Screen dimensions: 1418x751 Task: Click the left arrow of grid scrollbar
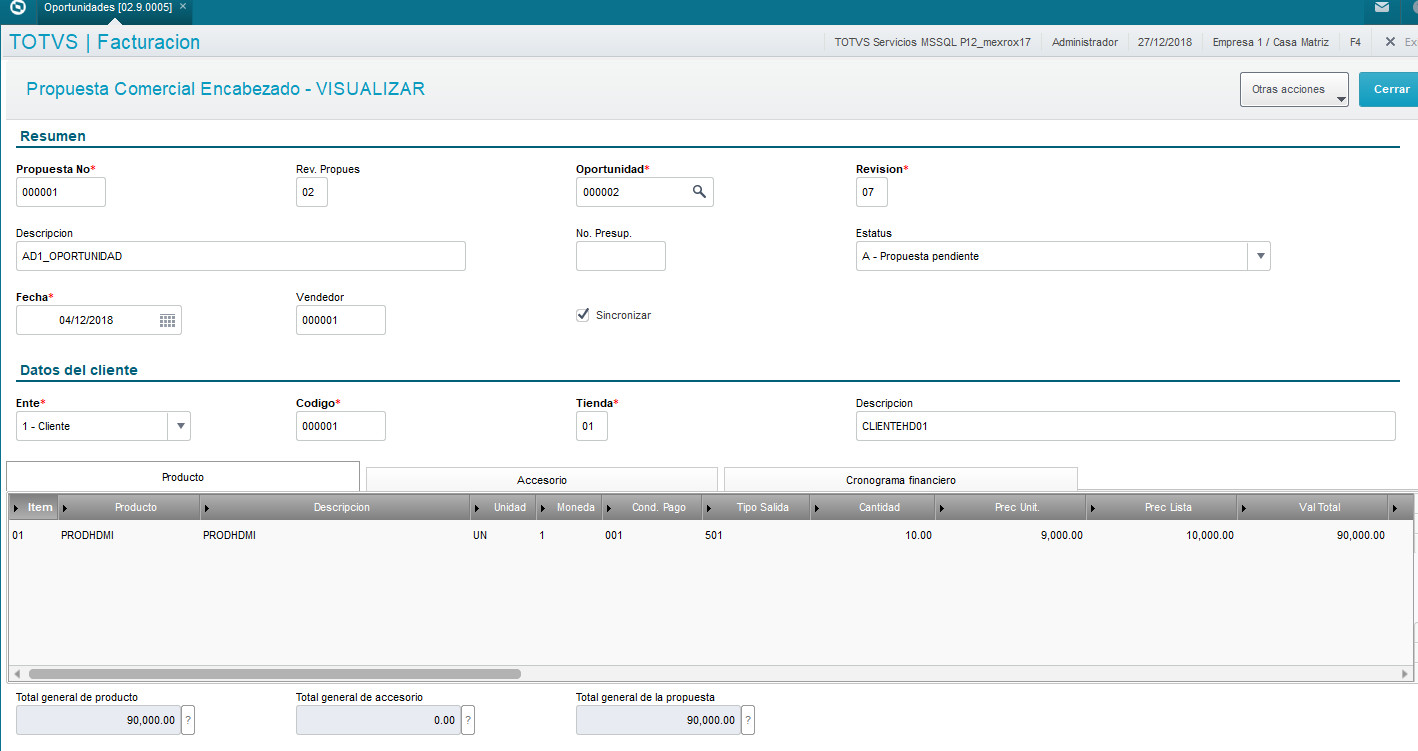[x=15, y=674]
